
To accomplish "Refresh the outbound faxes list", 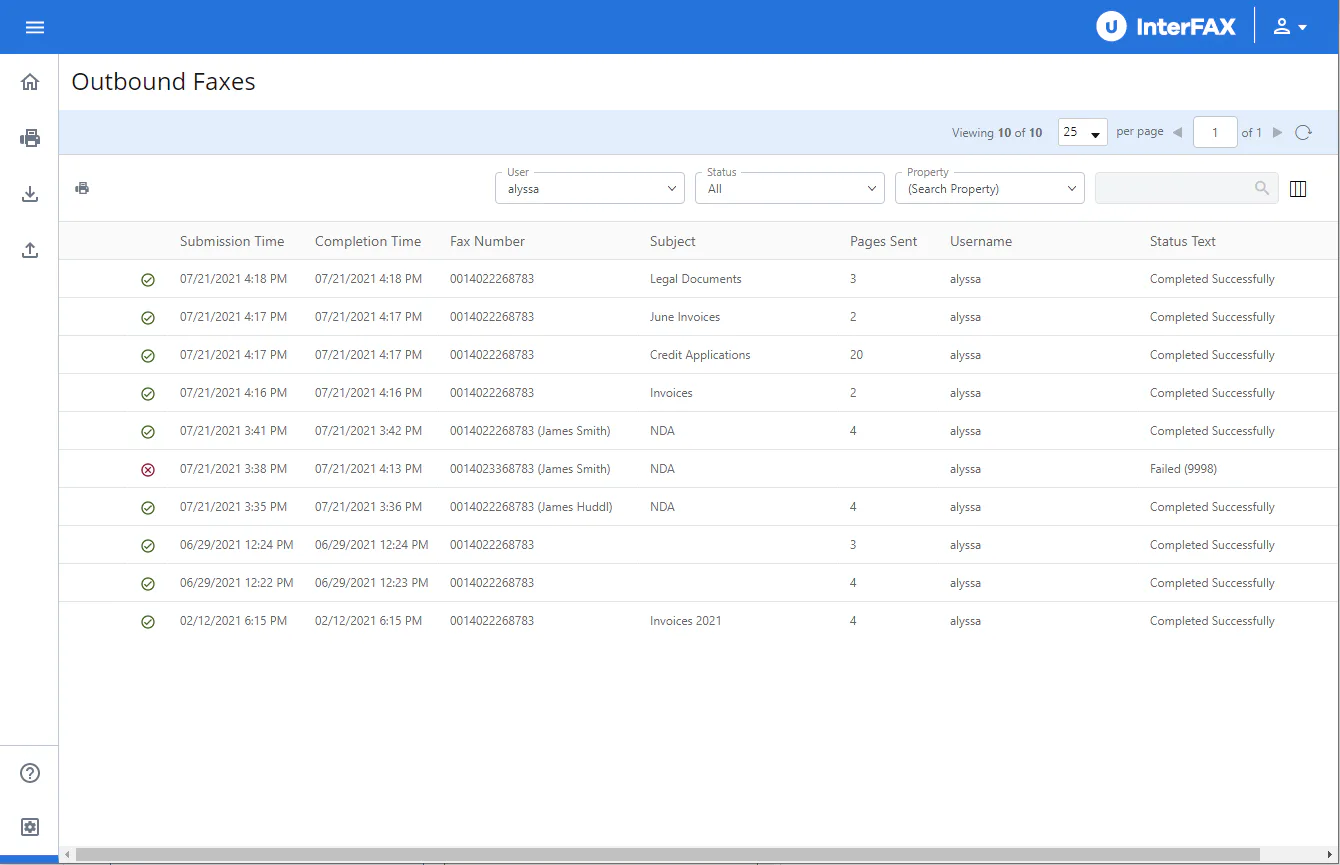I will tap(1303, 132).
